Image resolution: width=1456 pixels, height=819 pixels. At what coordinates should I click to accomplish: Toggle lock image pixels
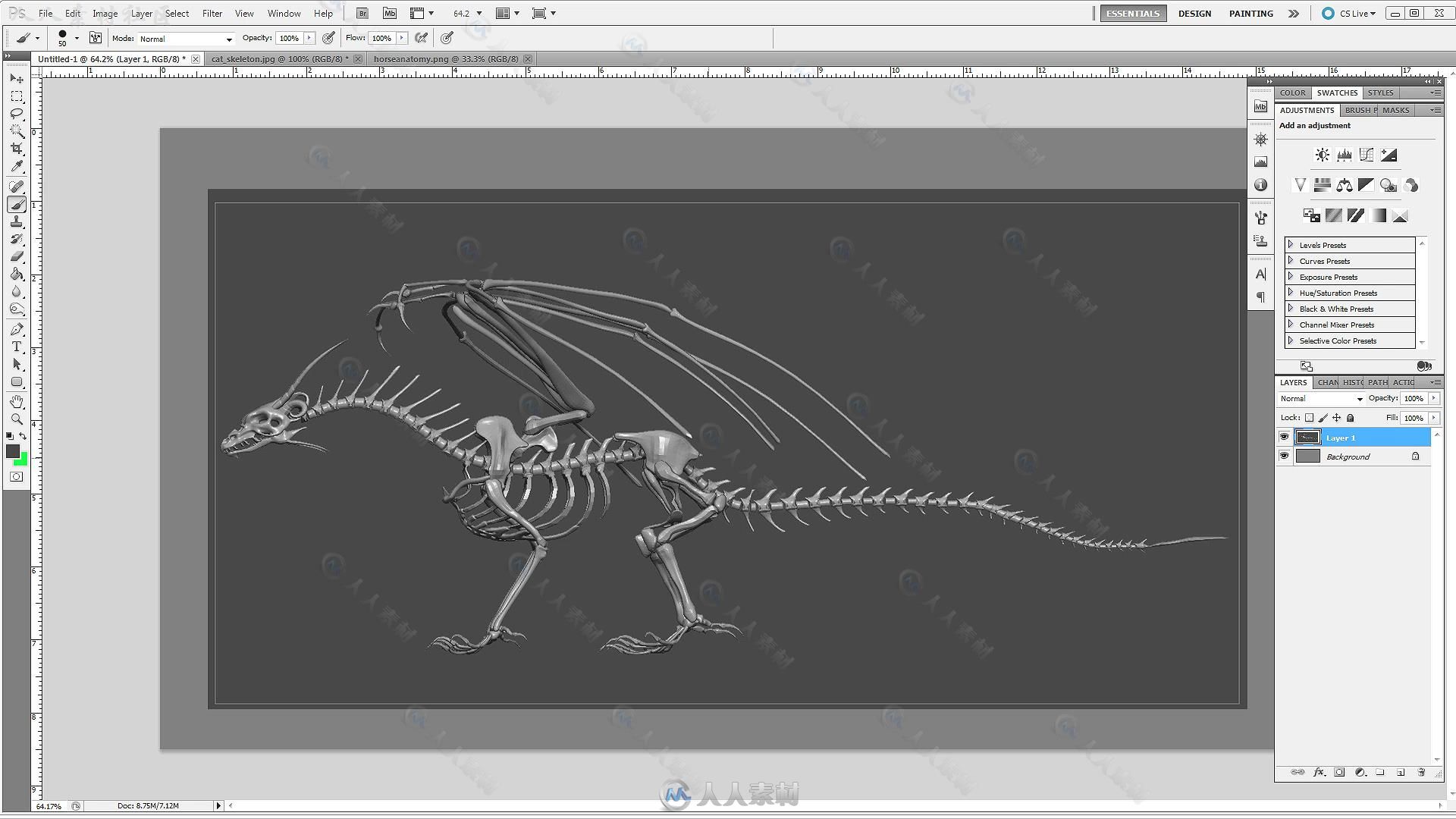(1323, 418)
